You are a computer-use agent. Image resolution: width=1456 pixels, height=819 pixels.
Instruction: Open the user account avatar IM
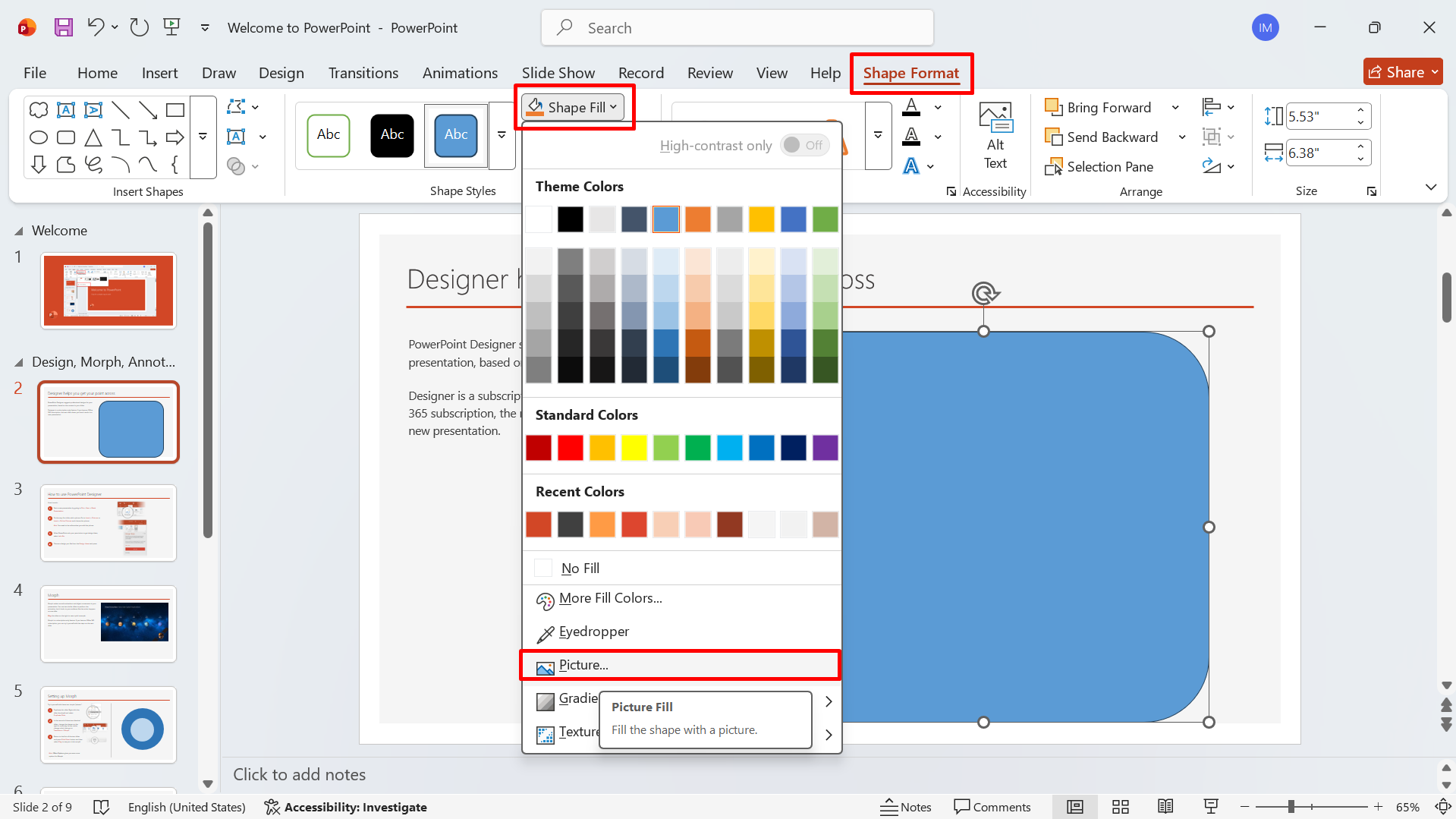1265,28
